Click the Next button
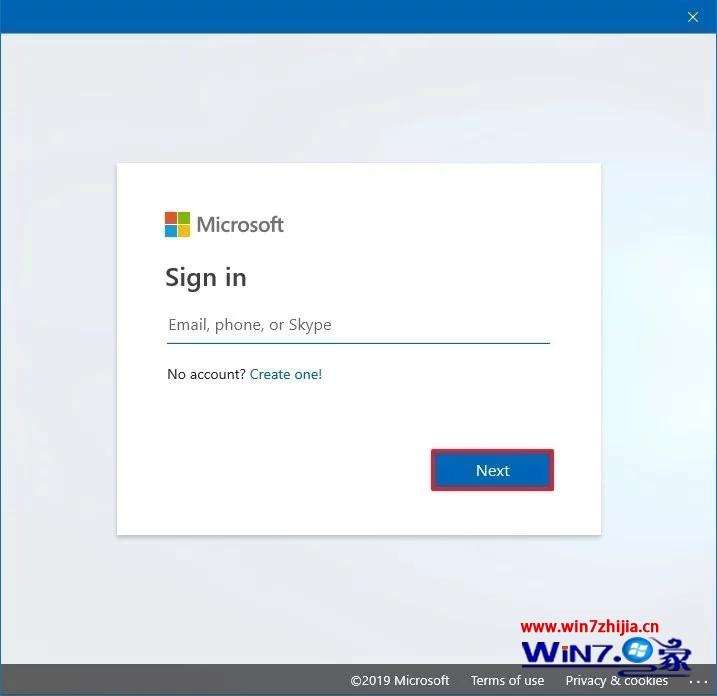Image resolution: width=717 pixels, height=696 pixels. (x=492, y=470)
